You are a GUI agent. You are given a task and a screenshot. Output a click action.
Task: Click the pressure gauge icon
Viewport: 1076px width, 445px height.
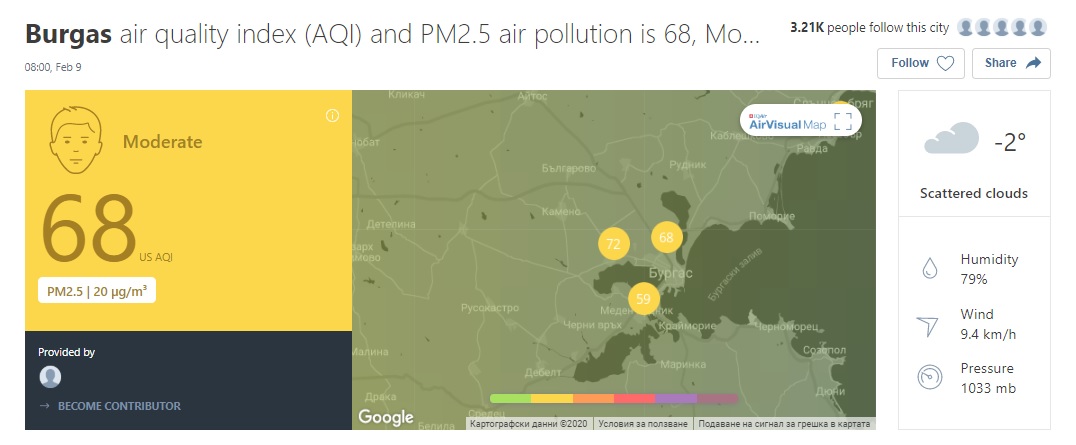[x=929, y=378]
